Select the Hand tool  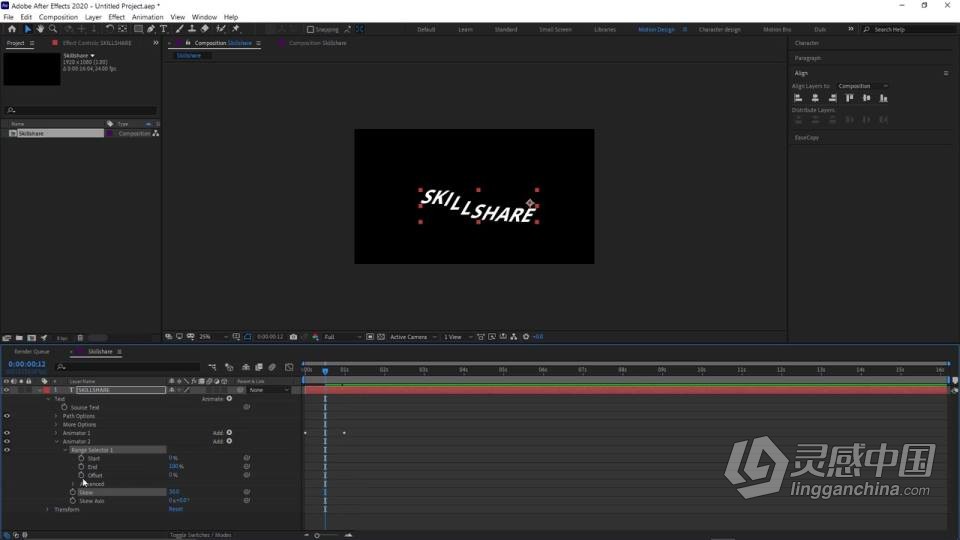coord(40,29)
